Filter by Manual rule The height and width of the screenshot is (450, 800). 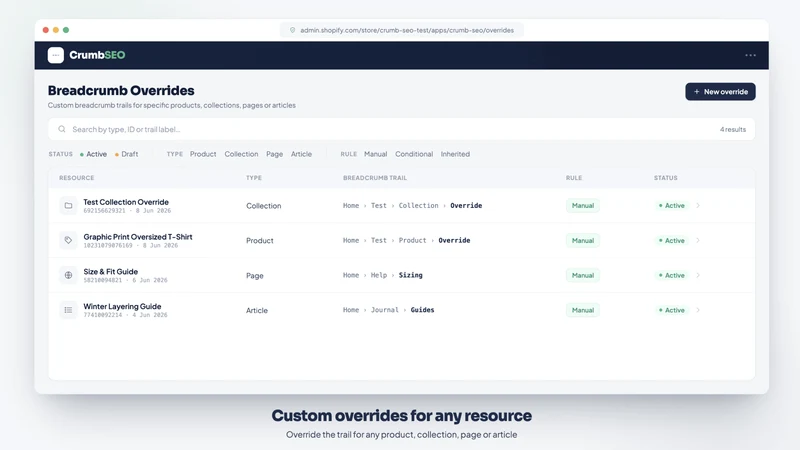click(376, 154)
